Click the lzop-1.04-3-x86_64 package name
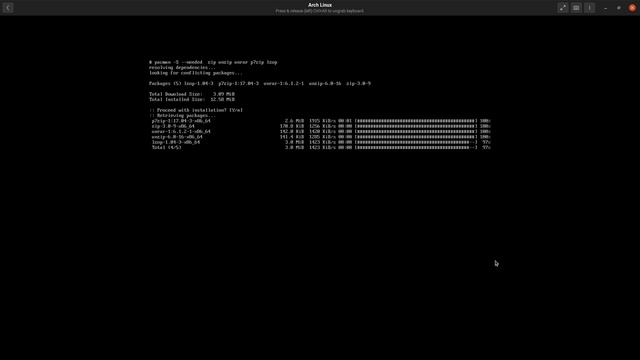The image size is (640, 360). click(176, 142)
